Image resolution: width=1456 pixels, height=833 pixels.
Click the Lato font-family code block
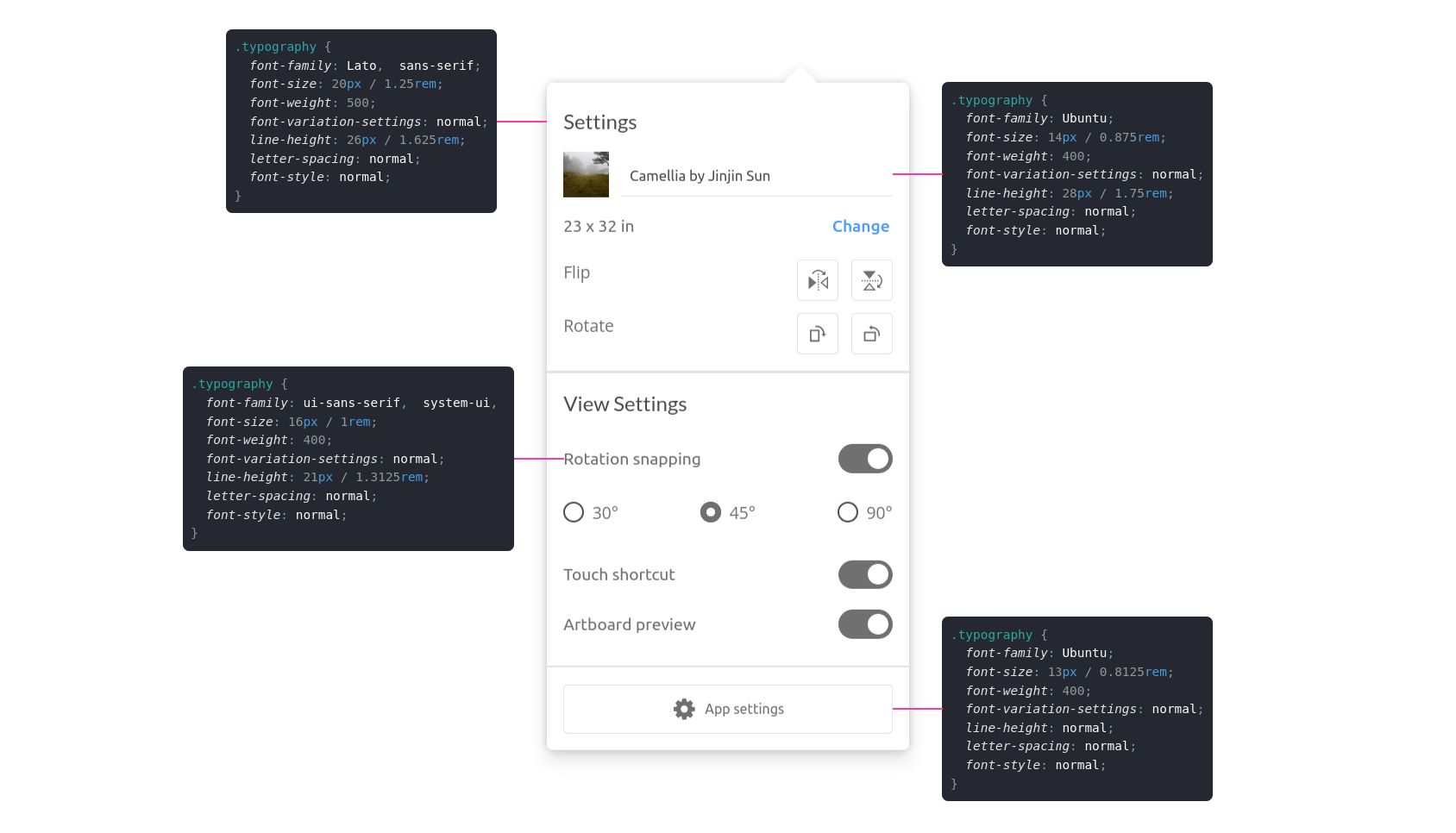[361, 121]
